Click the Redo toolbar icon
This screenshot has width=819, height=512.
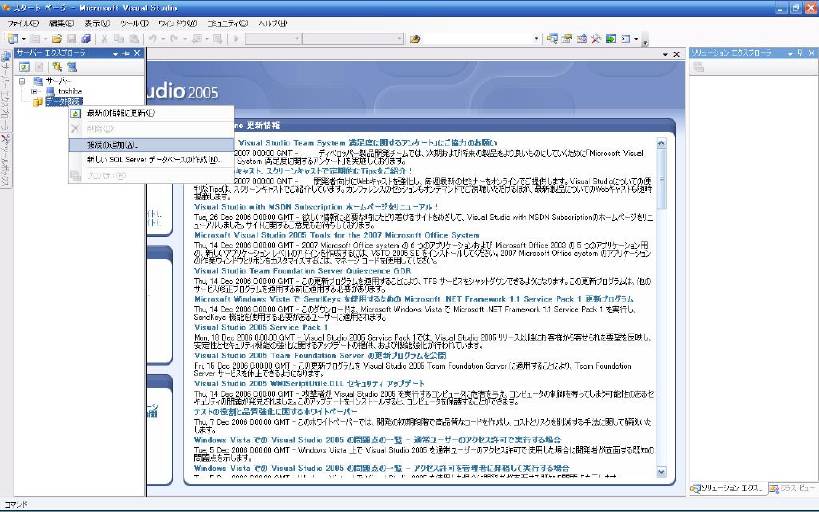(173, 39)
